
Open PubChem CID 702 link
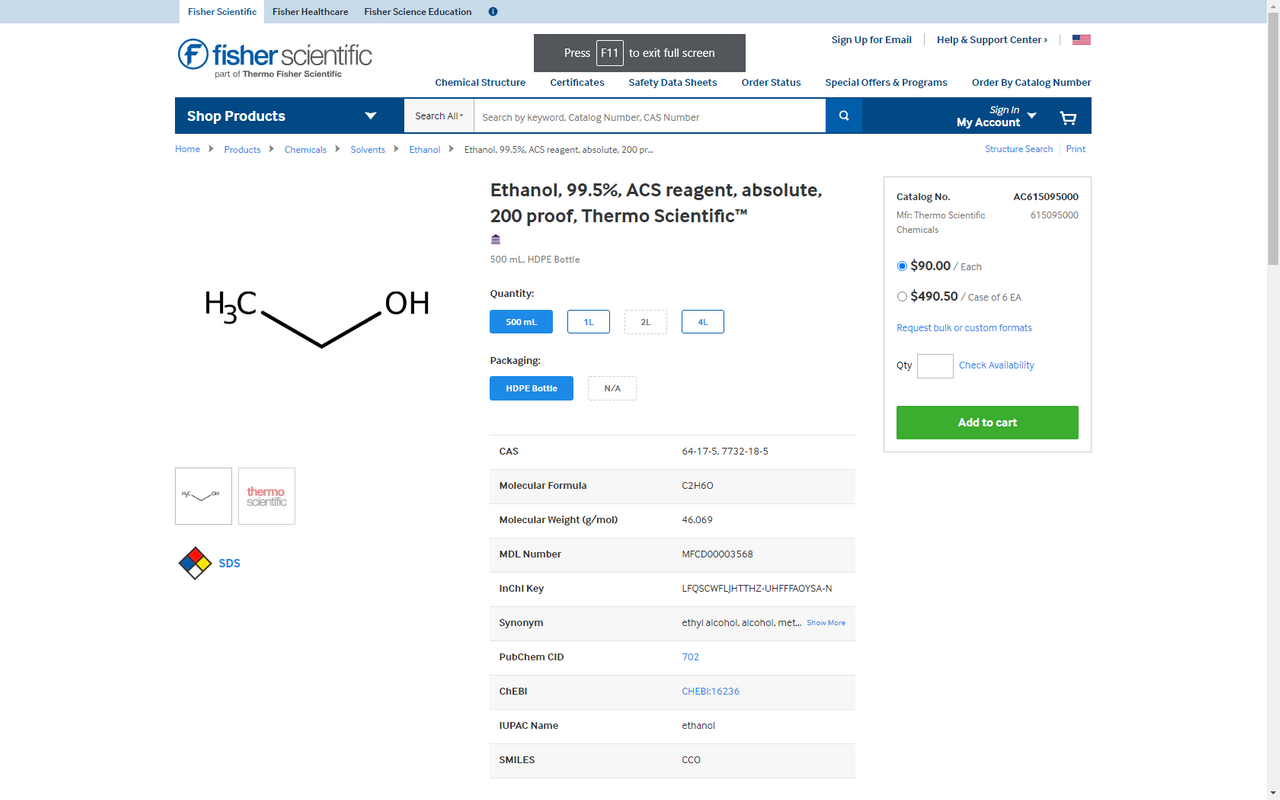point(690,657)
